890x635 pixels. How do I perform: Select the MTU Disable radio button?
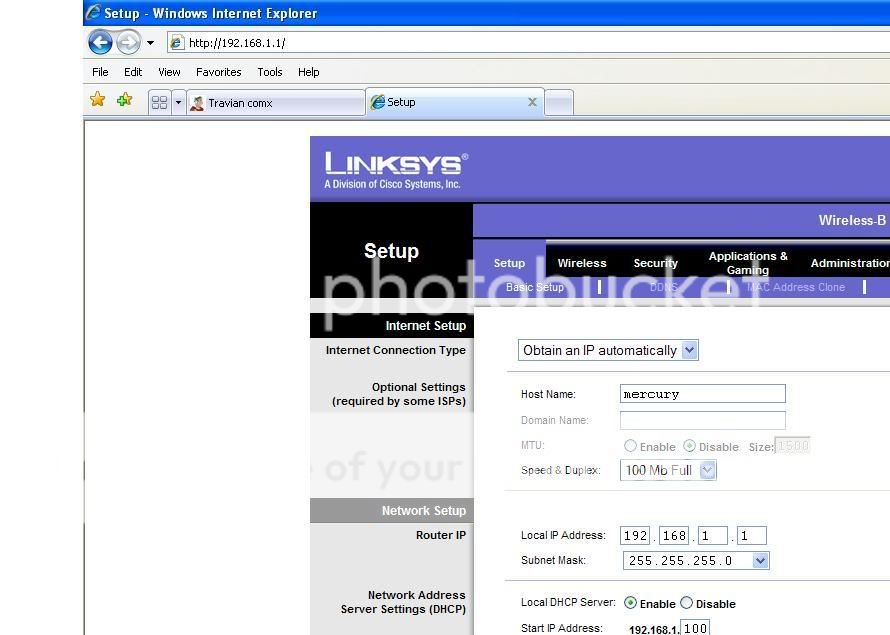pos(690,446)
